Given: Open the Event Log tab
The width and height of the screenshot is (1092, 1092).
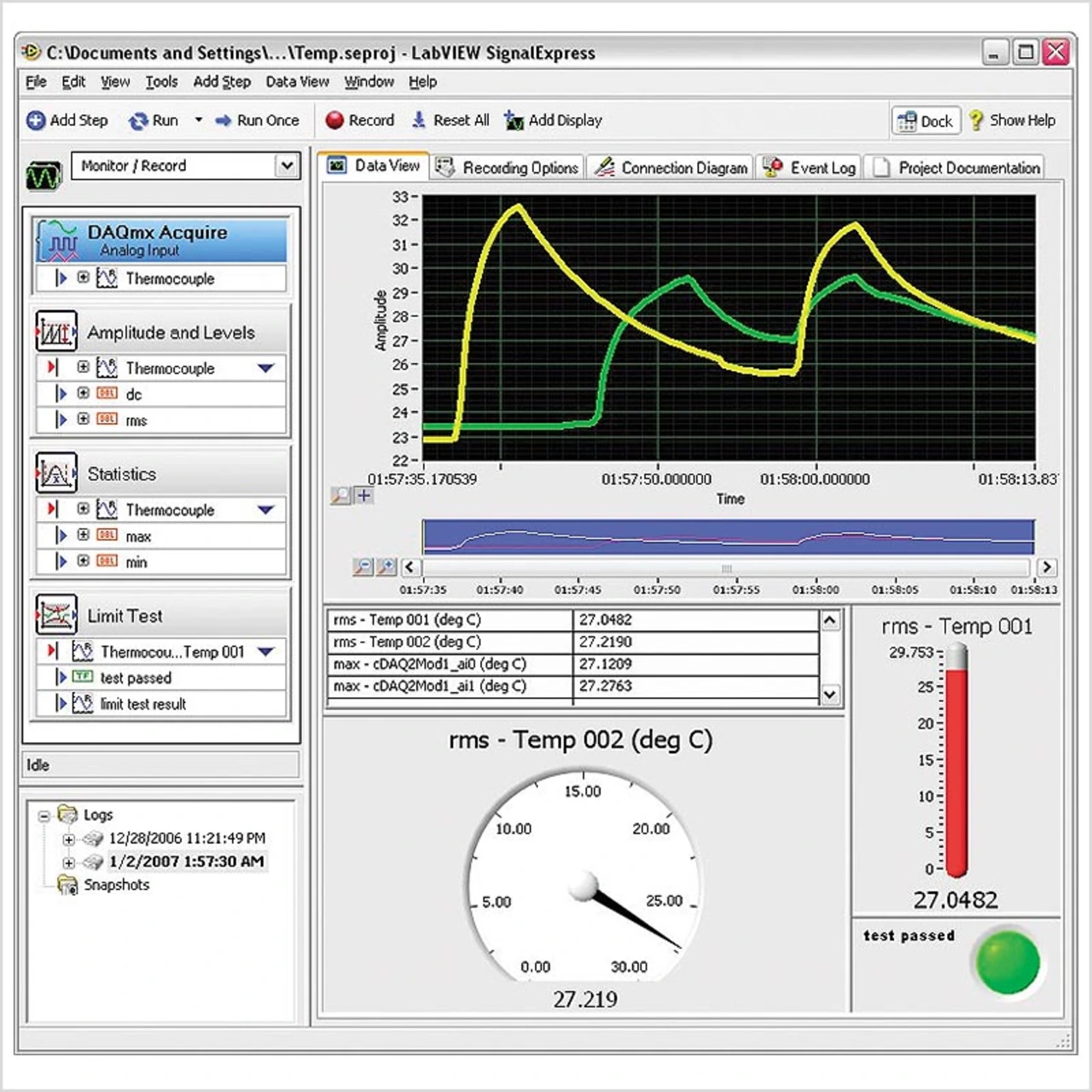Looking at the screenshot, I should tap(810, 168).
